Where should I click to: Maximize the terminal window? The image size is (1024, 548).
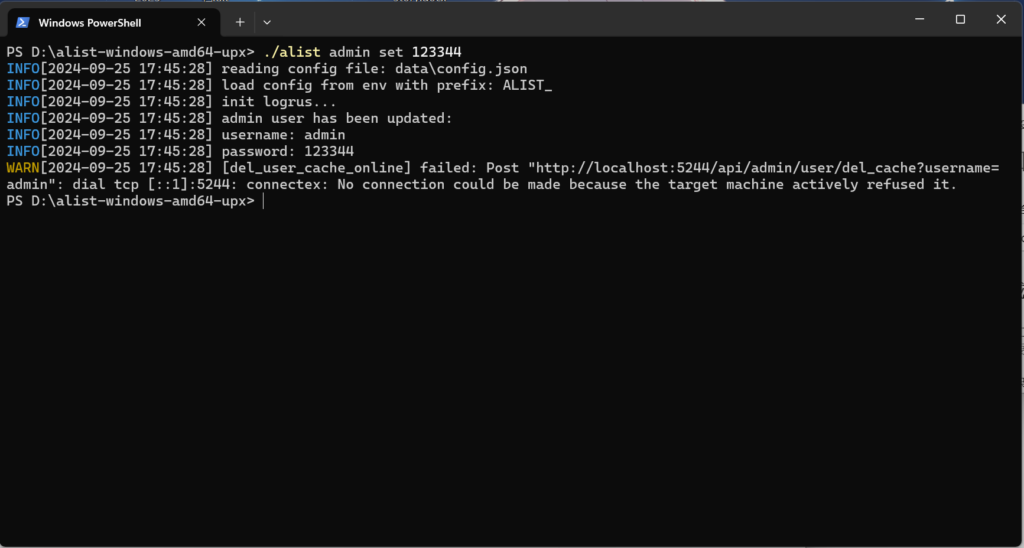pos(960,20)
